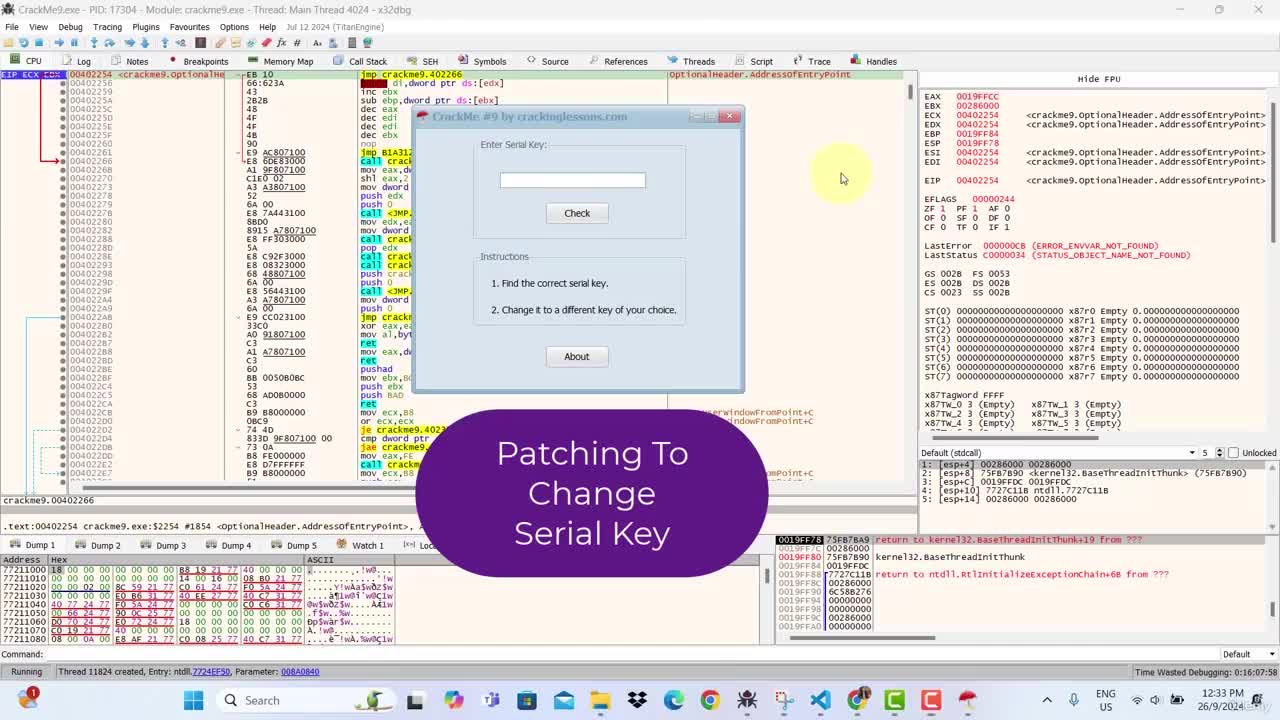Switch to the Threads tab
Image resolution: width=1280 pixels, height=720 pixels.
(691, 61)
